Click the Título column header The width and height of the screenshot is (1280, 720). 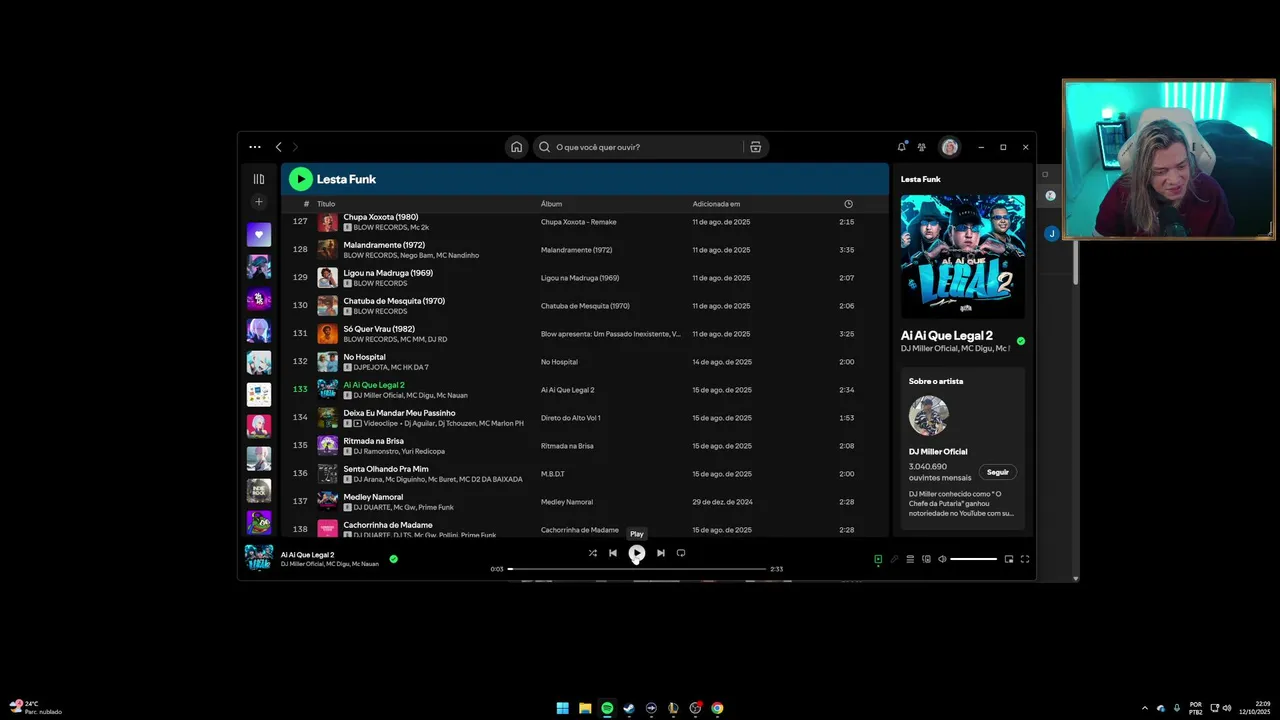[326, 204]
